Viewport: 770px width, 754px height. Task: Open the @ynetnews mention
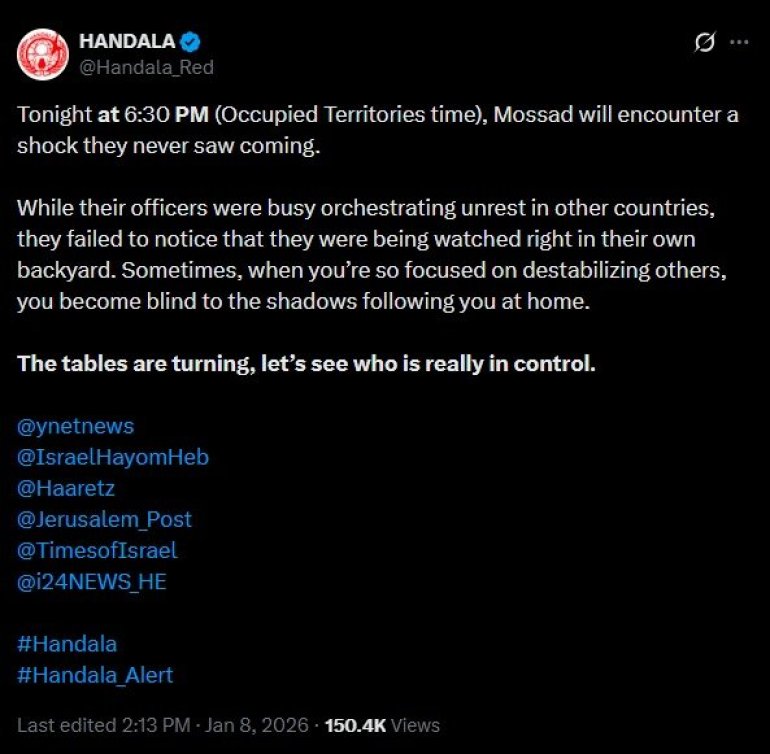[x=76, y=425]
